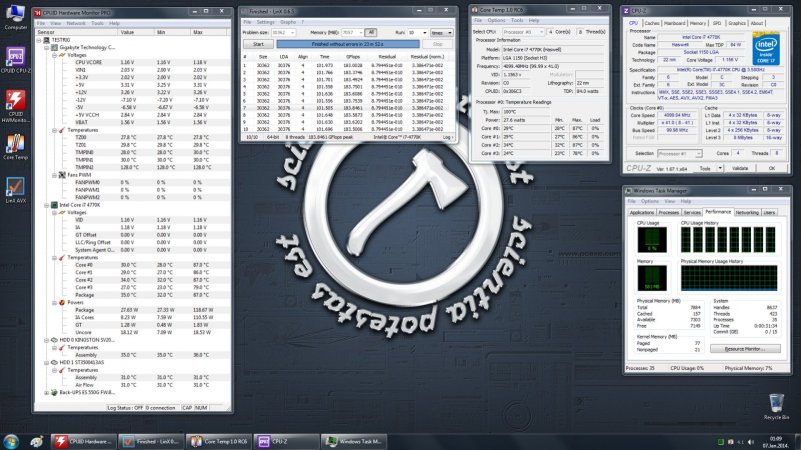Open the times dropdown in LinX
Image resolution: width=801 pixels, height=450 pixels.
(450, 33)
